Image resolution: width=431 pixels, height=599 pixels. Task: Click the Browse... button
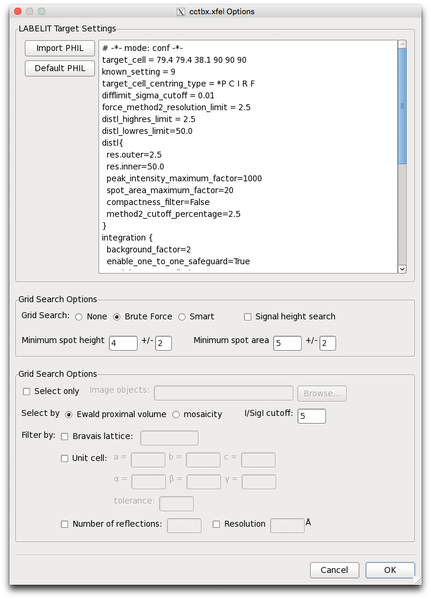[322, 393]
